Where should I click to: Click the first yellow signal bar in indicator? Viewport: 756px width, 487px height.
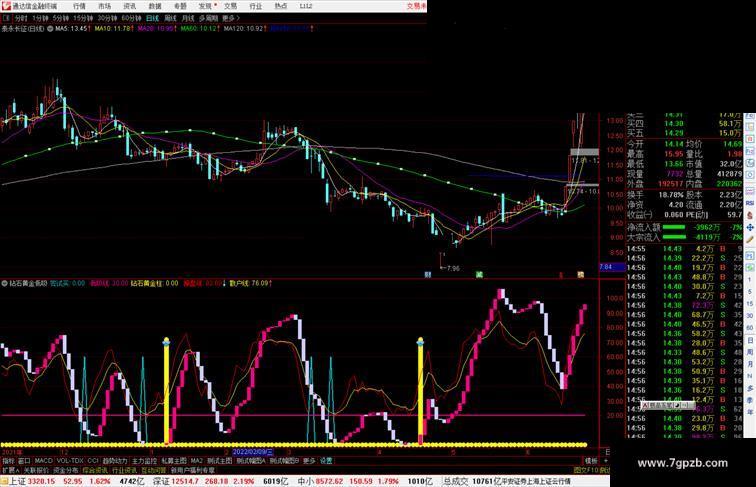(x=166, y=391)
